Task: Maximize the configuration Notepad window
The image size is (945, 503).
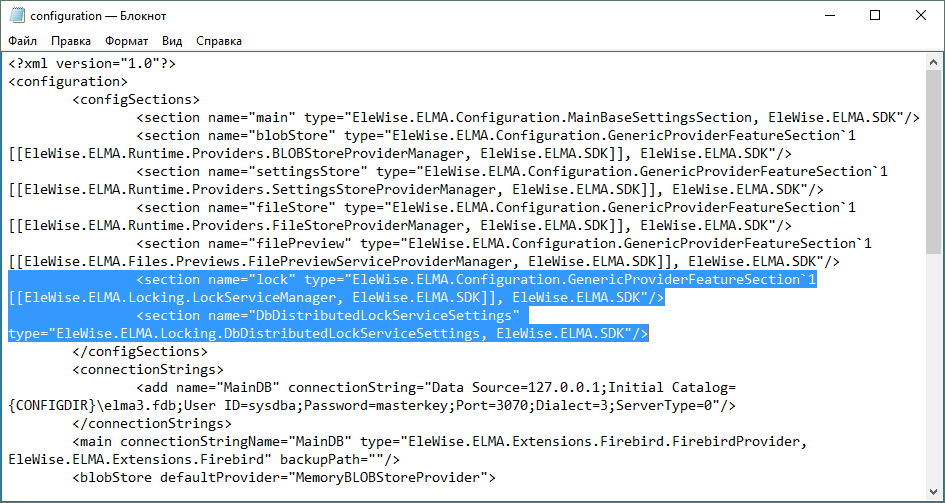Action: coord(875,16)
